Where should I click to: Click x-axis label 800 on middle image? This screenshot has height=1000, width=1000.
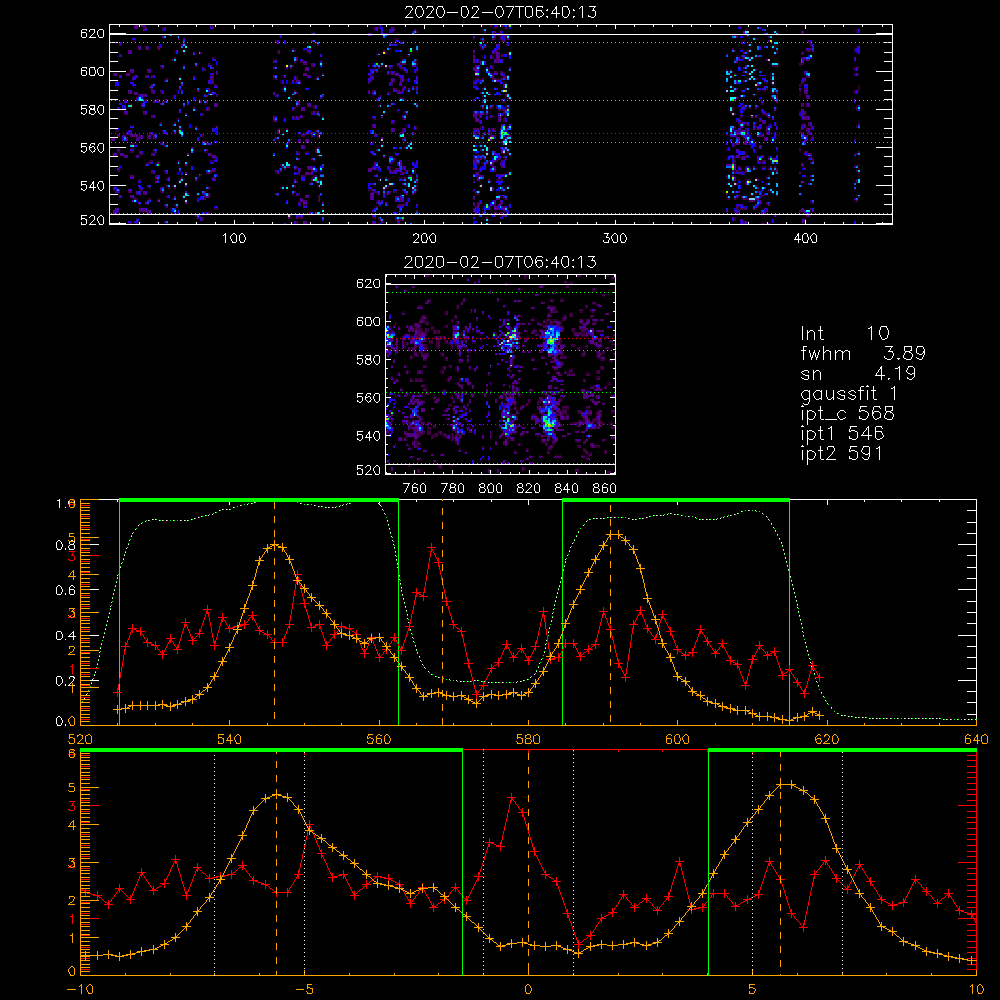click(x=490, y=489)
